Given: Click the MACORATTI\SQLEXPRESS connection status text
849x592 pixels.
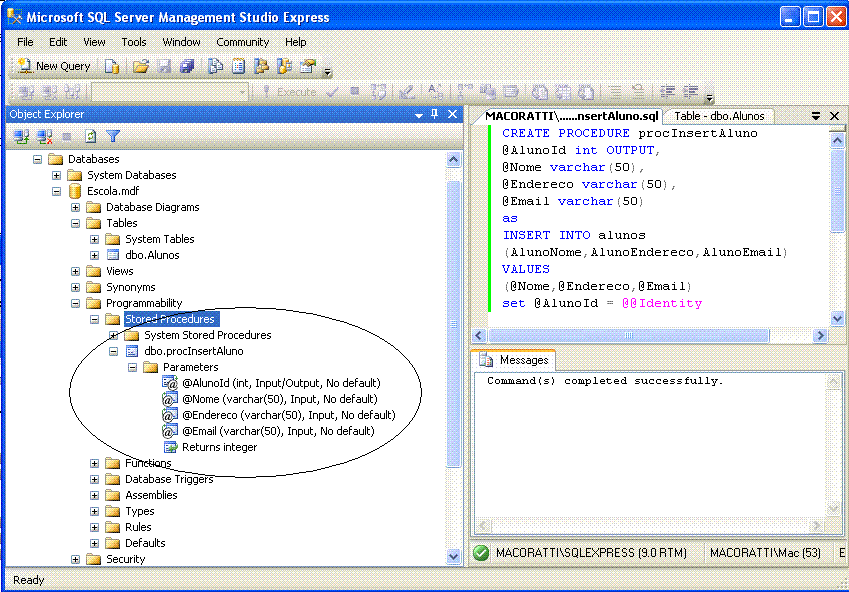Looking at the screenshot, I should pos(591,552).
